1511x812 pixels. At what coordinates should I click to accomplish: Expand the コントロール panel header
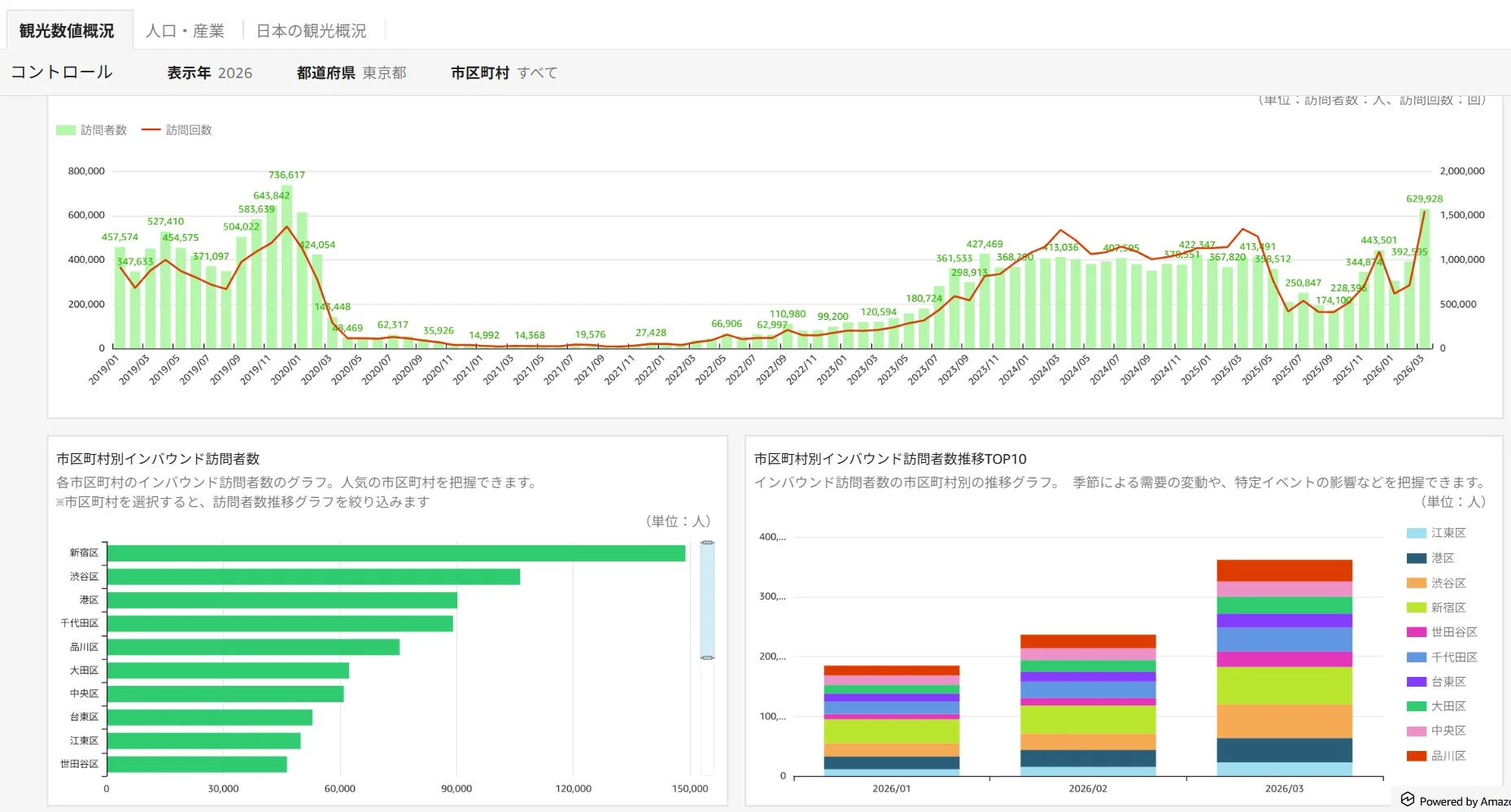click(62, 72)
